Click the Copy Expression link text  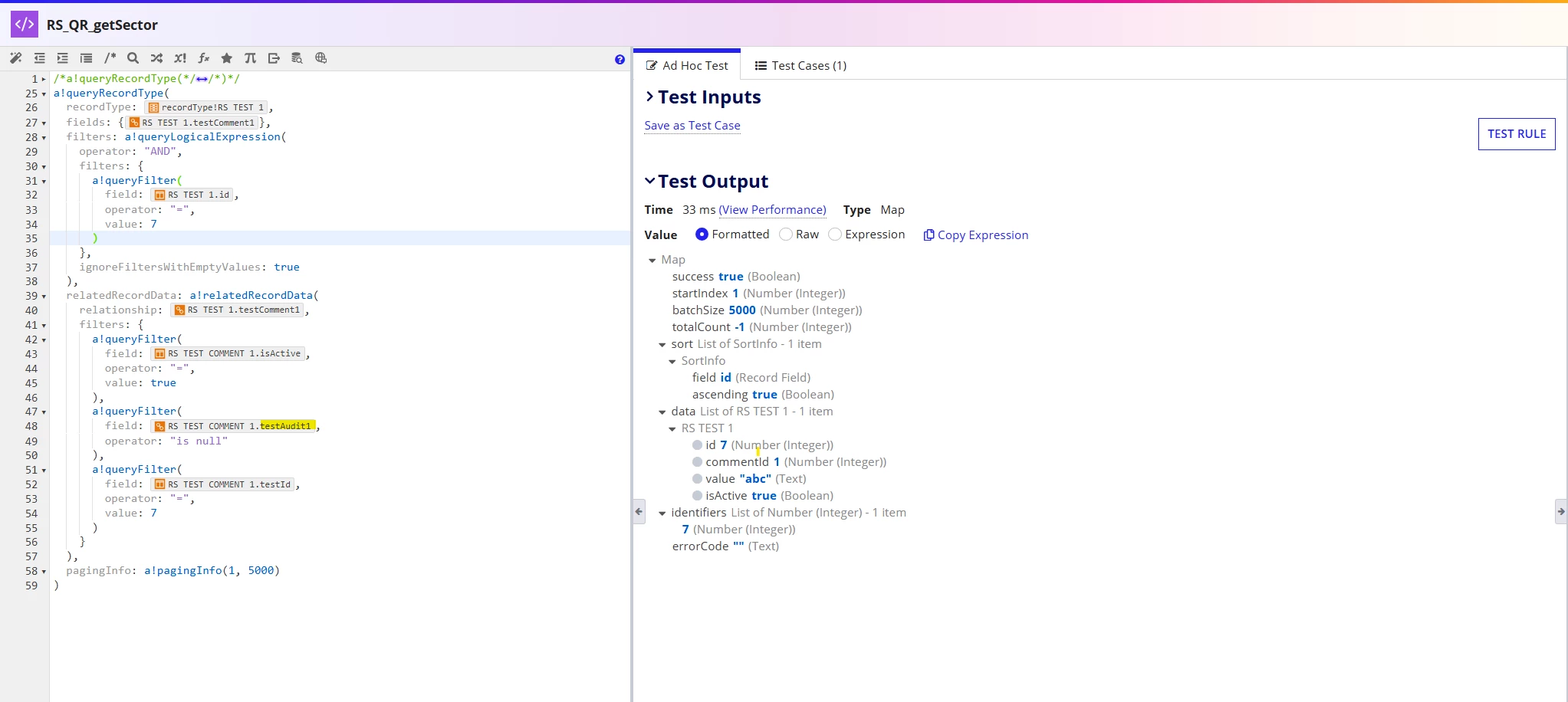tap(983, 235)
